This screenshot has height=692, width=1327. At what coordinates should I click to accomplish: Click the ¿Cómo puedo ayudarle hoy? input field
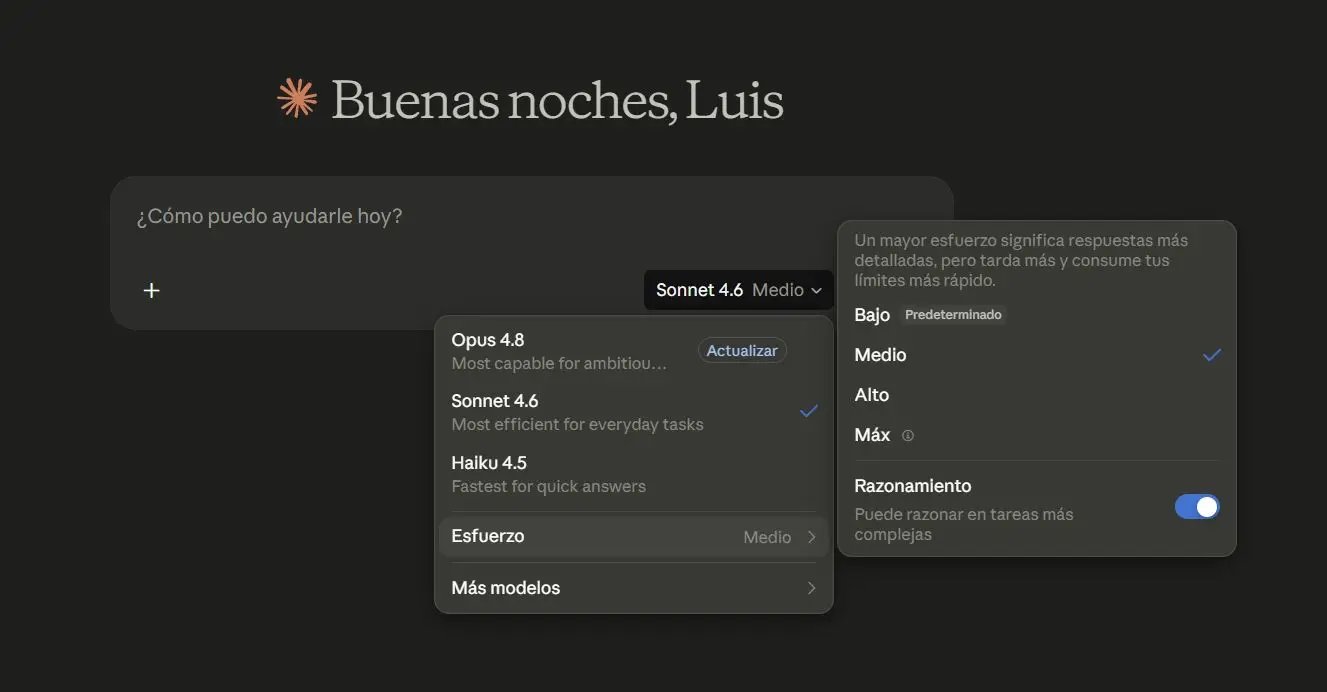tap(531, 216)
